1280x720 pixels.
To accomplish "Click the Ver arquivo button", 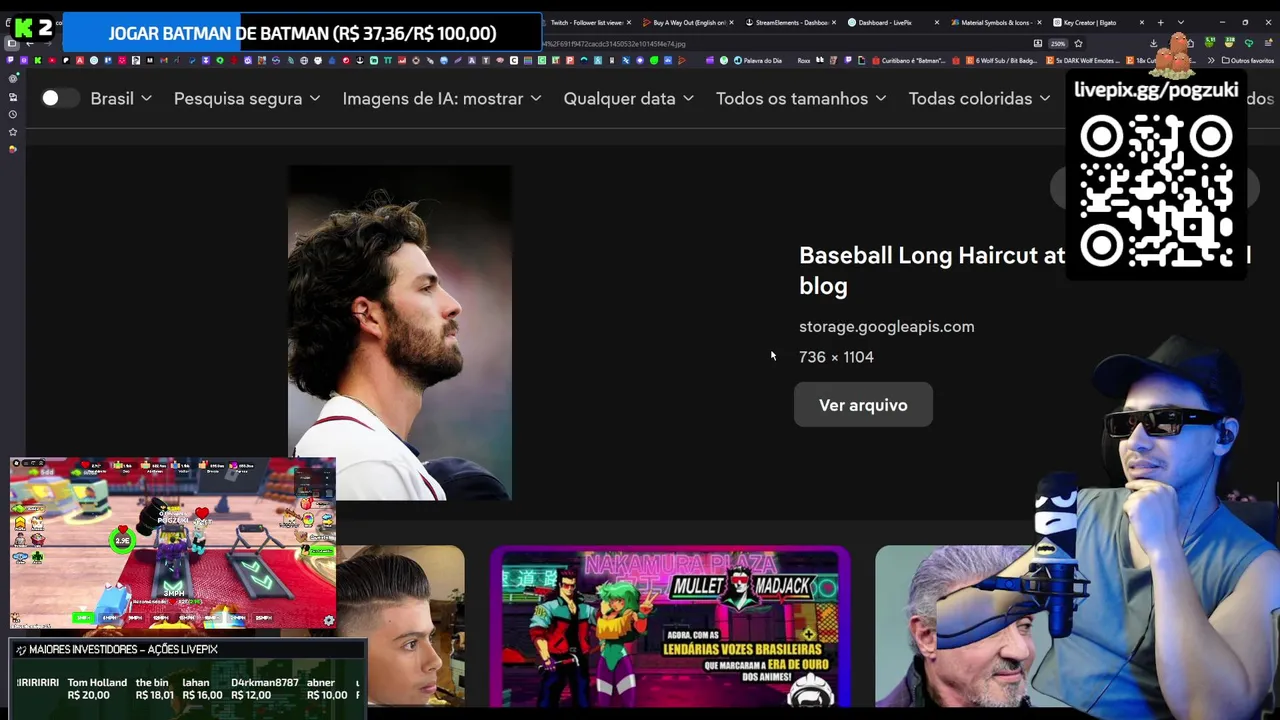I will click(x=863, y=405).
